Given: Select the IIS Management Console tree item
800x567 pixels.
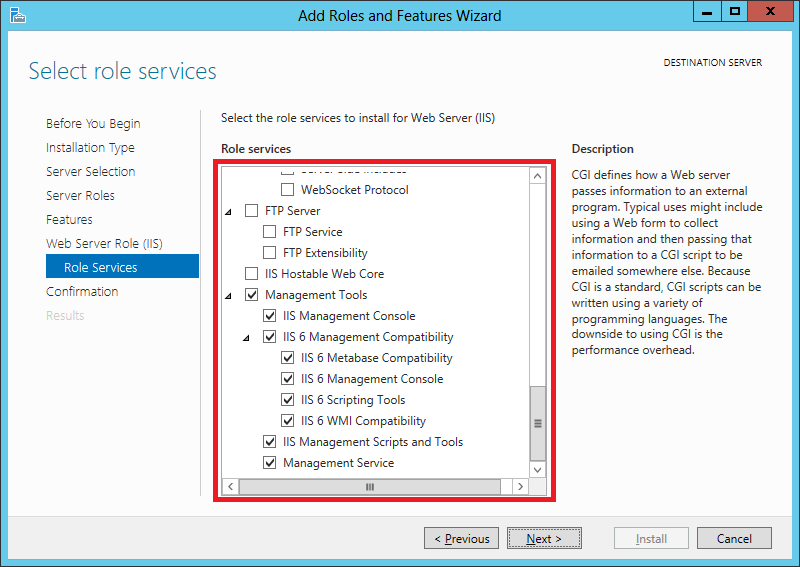Looking at the screenshot, I should tap(348, 316).
